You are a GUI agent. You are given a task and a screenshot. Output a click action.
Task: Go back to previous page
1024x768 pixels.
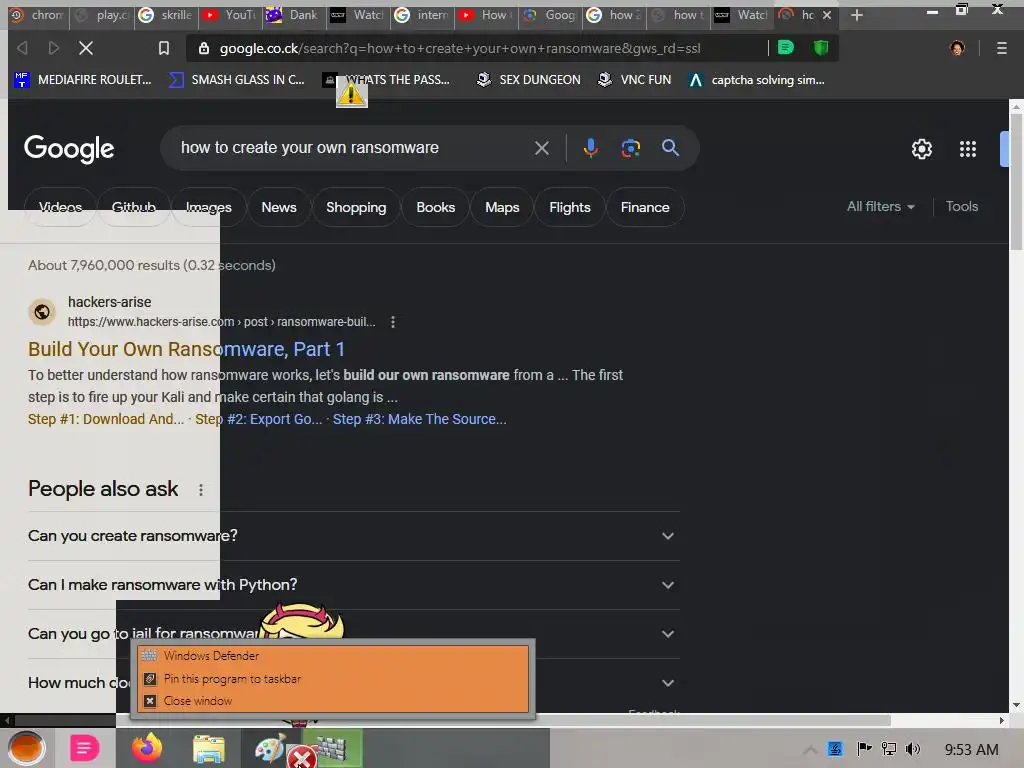[x=22, y=48]
